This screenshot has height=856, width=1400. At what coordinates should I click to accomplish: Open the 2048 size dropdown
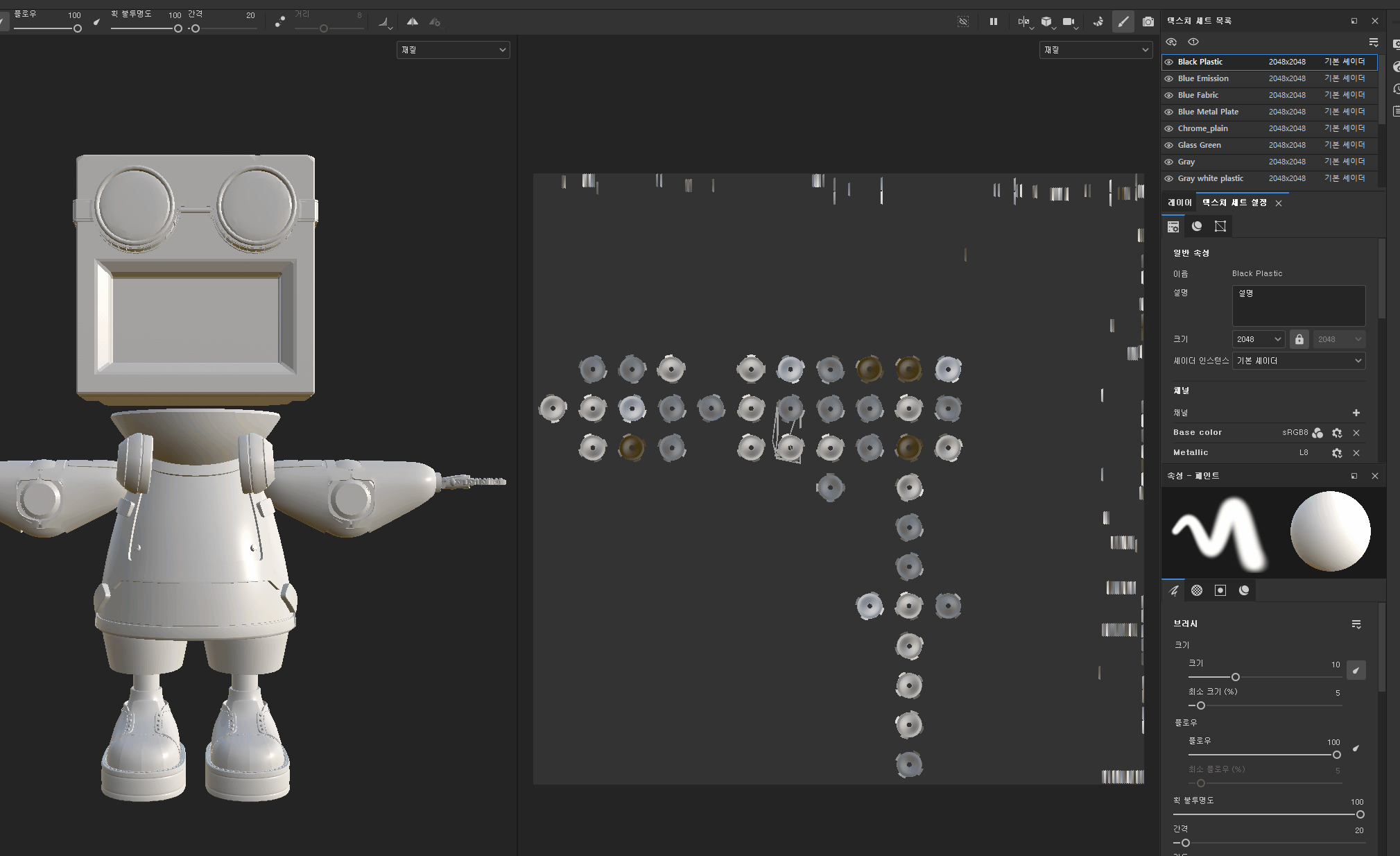pos(1259,339)
